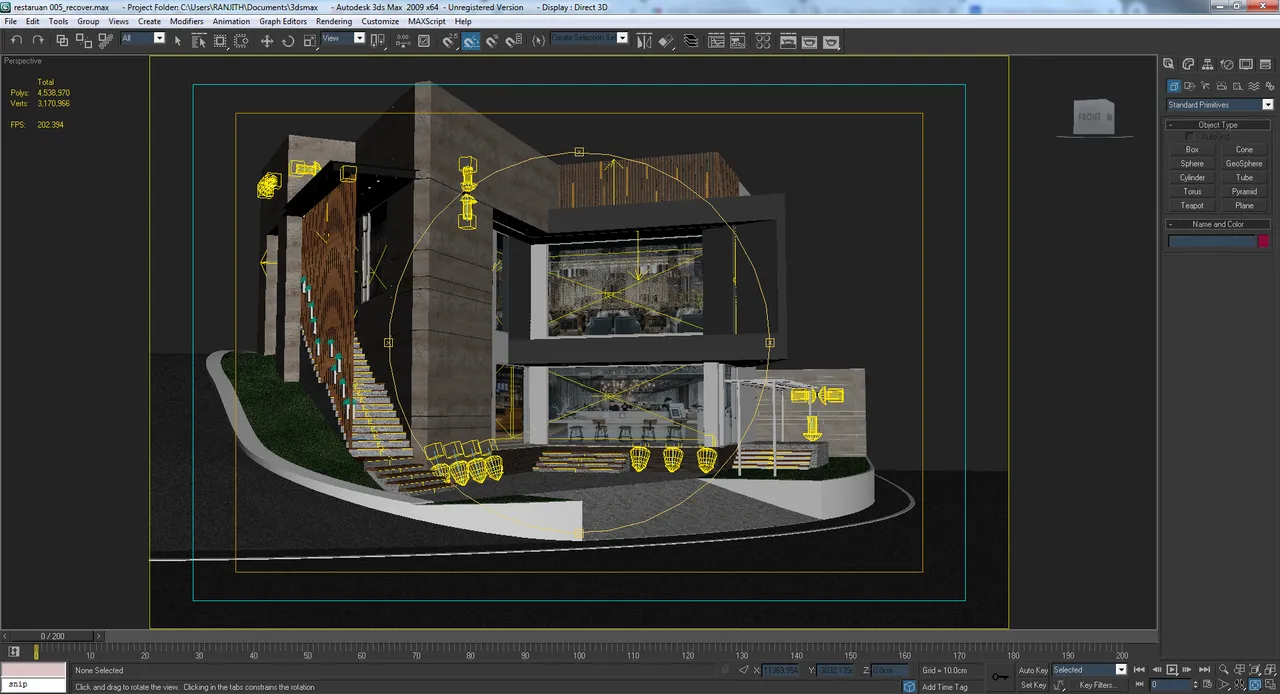Open the Graph Editors menu
The width and height of the screenshot is (1280, 694).
pyautogui.click(x=283, y=21)
